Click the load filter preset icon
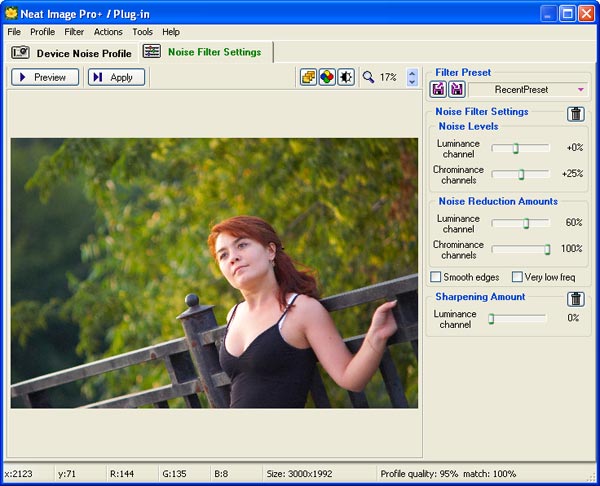This screenshot has height=486, width=600. (438, 89)
